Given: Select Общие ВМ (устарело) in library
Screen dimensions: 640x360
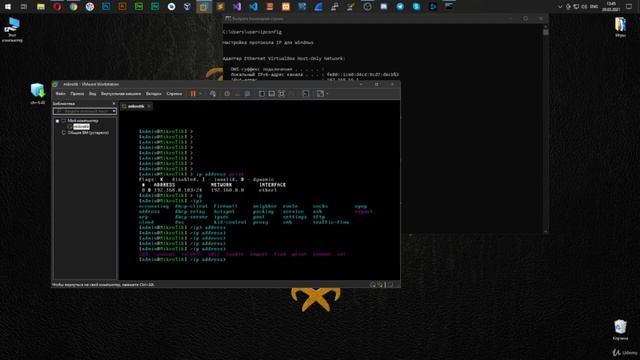Looking at the screenshot, I should [x=88, y=133].
